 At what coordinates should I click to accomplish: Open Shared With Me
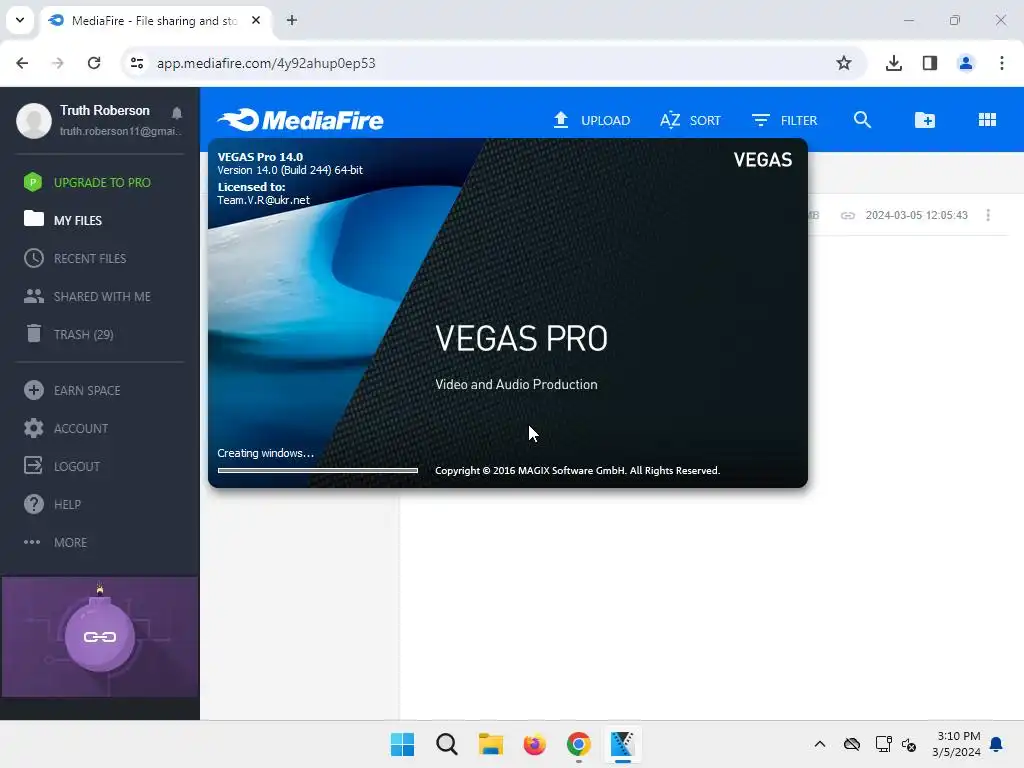point(87,296)
